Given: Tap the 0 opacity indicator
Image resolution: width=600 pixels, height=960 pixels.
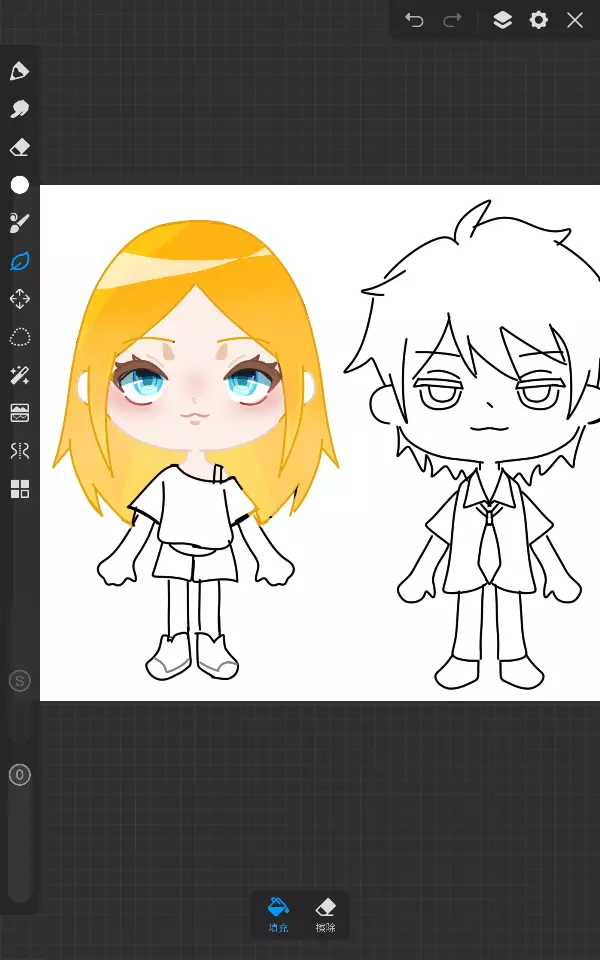Looking at the screenshot, I should click(x=20, y=775).
